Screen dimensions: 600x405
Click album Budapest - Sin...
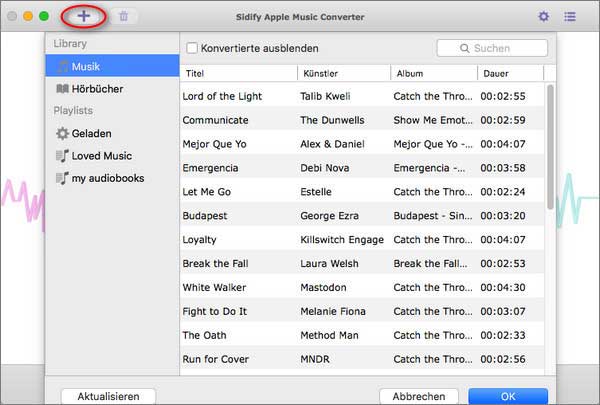pyautogui.click(x=433, y=216)
